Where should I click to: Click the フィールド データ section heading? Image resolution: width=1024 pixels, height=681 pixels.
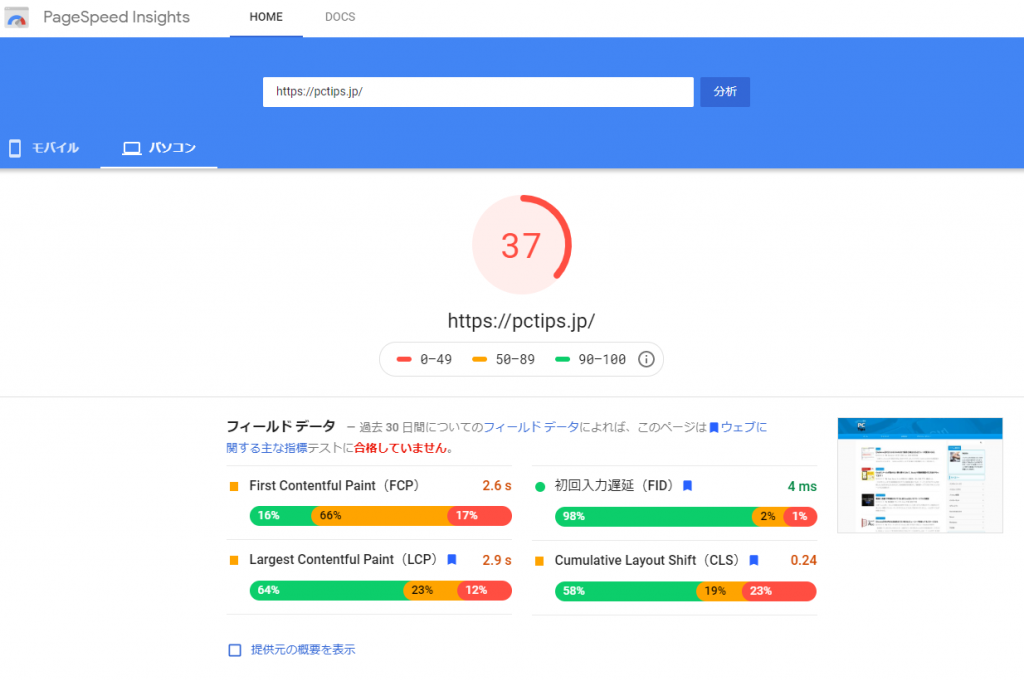point(281,426)
